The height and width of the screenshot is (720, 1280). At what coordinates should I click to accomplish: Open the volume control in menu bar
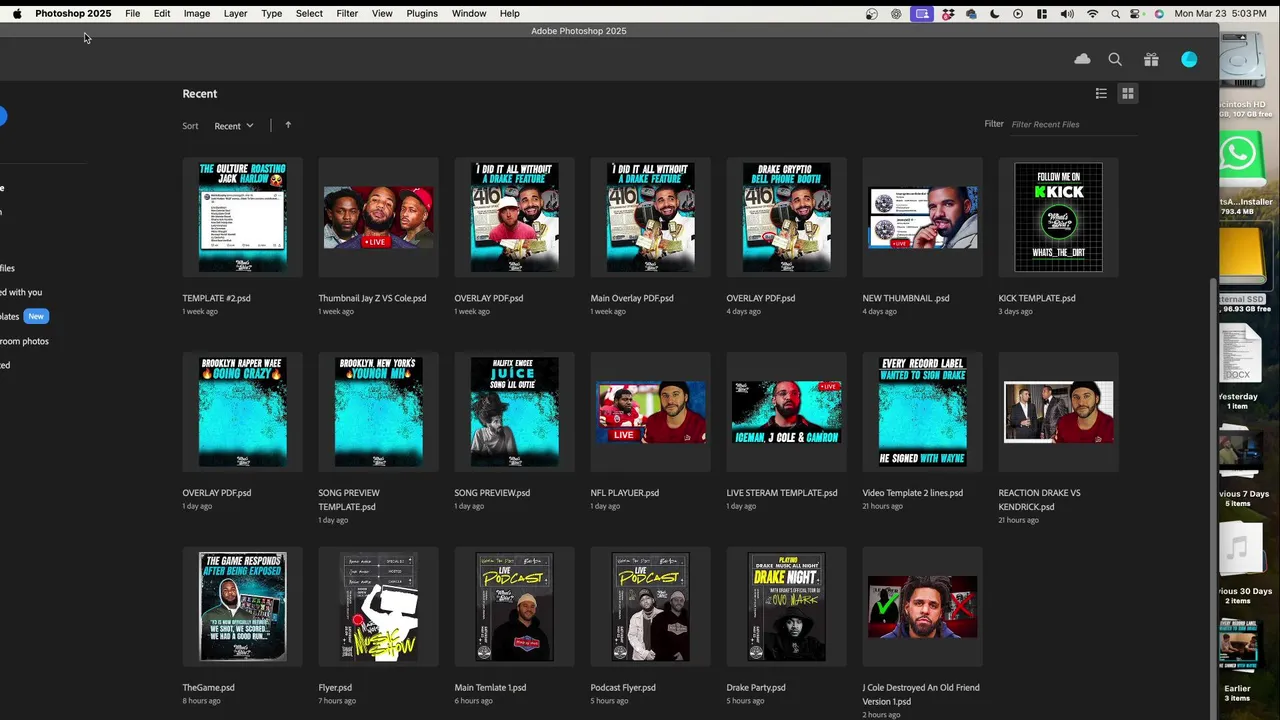coord(1067,13)
